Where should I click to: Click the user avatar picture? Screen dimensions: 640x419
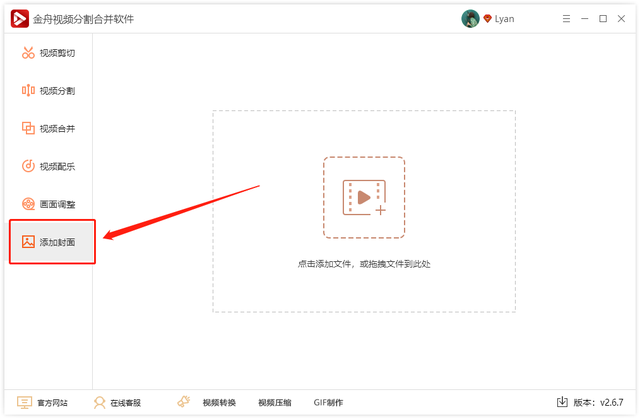pos(470,19)
